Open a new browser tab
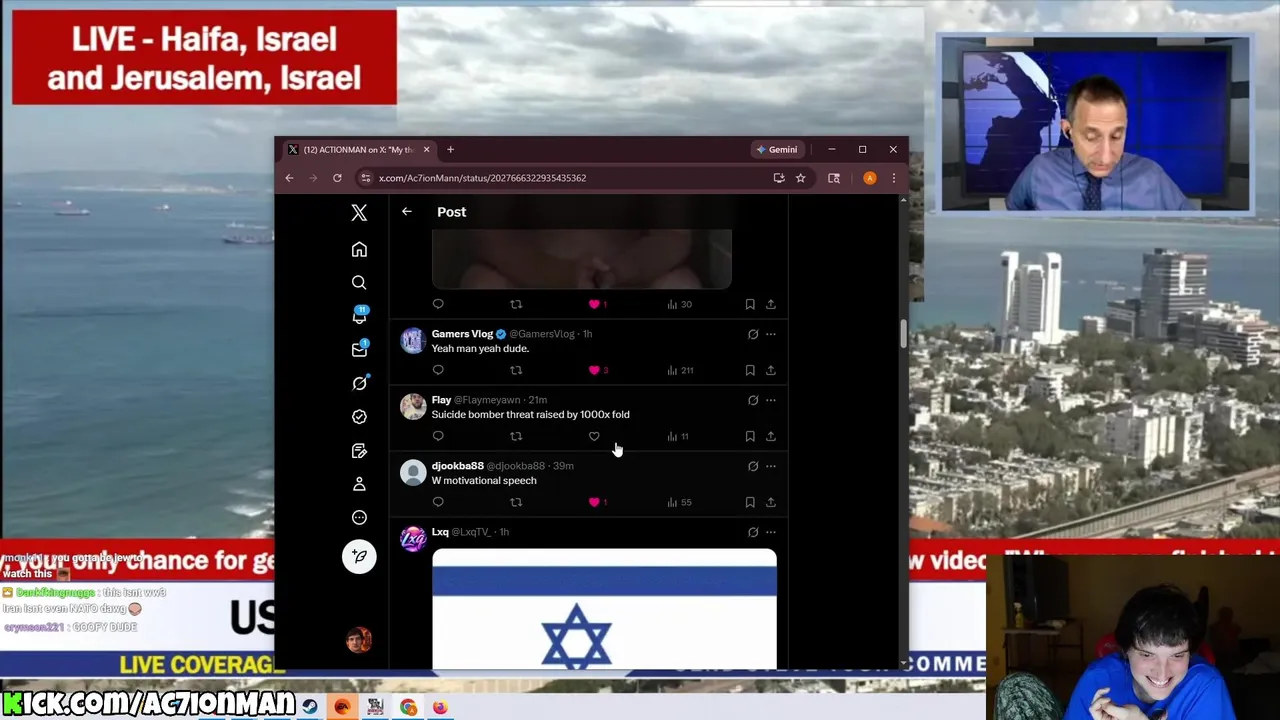Image resolution: width=1280 pixels, height=720 pixels. pyautogui.click(x=450, y=150)
